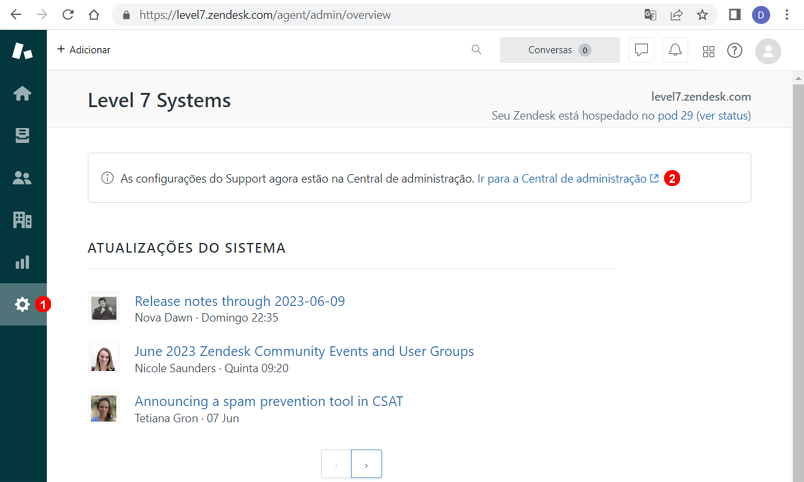Open Announcing a spam prevention tool in CSAT
The image size is (804, 482).
click(269, 401)
